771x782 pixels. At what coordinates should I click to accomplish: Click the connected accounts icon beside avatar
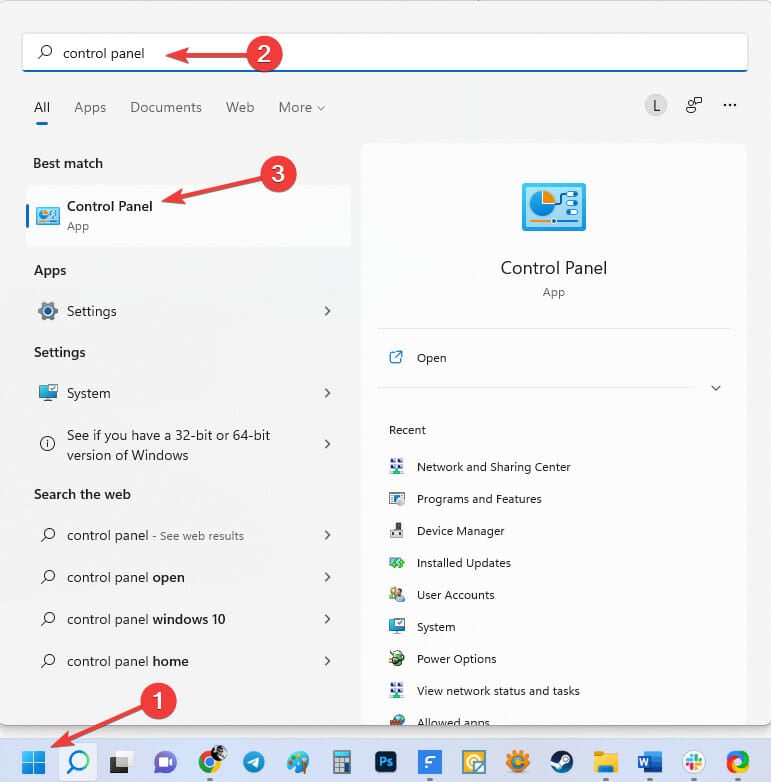(693, 105)
